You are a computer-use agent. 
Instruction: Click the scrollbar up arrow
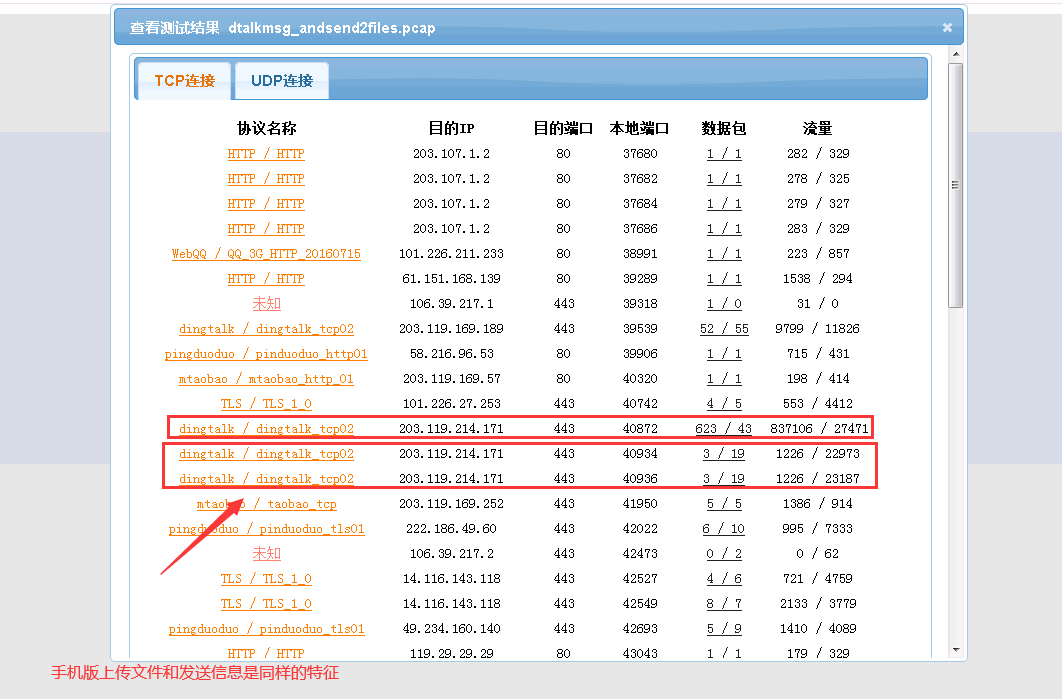pyautogui.click(x=955, y=54)
